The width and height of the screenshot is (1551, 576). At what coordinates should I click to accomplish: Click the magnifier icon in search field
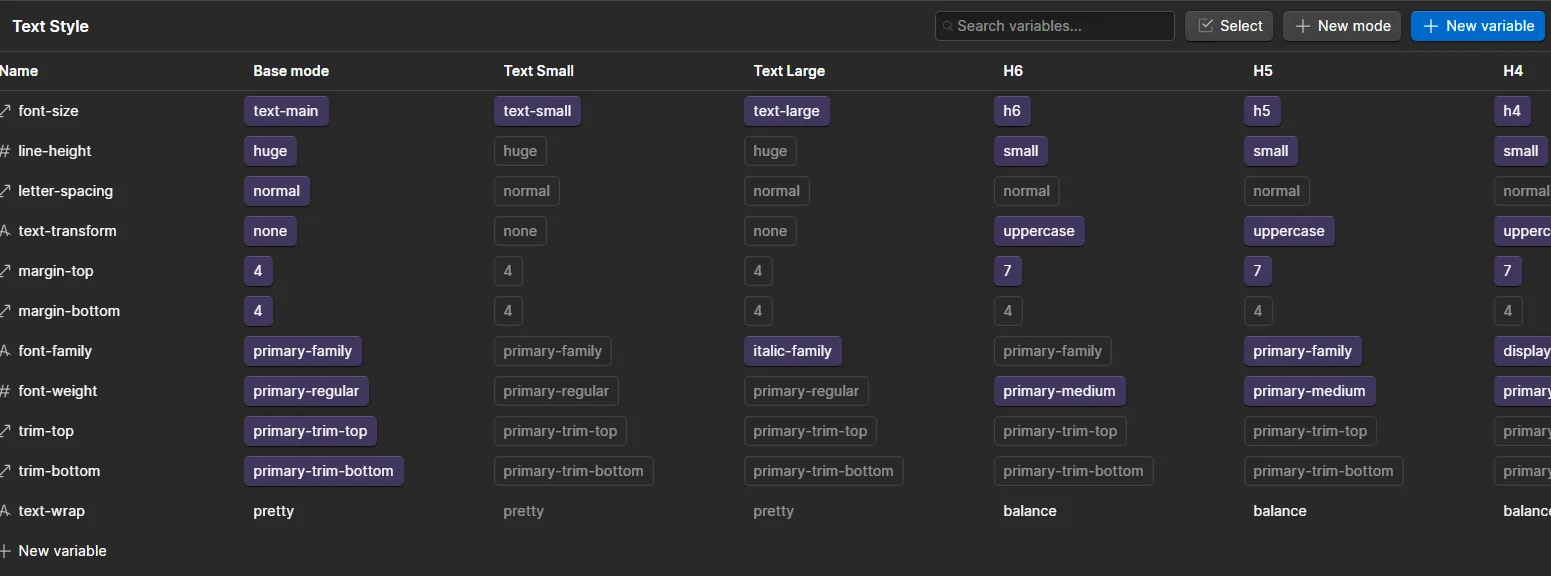948,26
